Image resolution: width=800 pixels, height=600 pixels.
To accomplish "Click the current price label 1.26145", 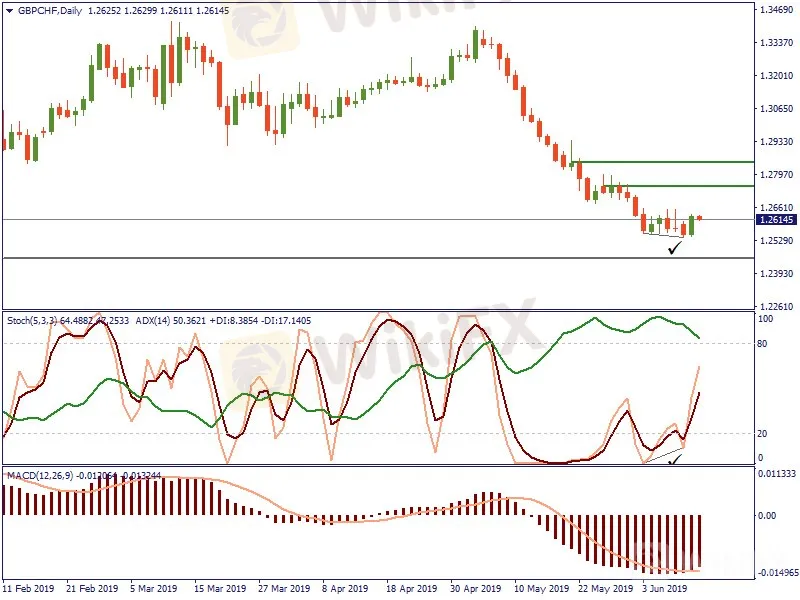I will tap(776, 219).
